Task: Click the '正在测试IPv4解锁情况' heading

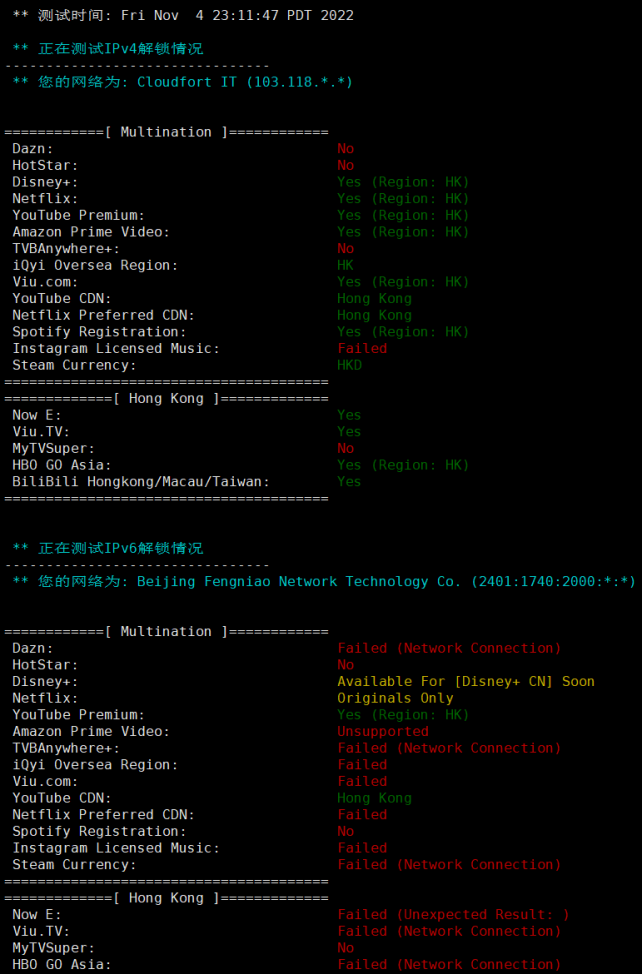Action: point(120,48)
